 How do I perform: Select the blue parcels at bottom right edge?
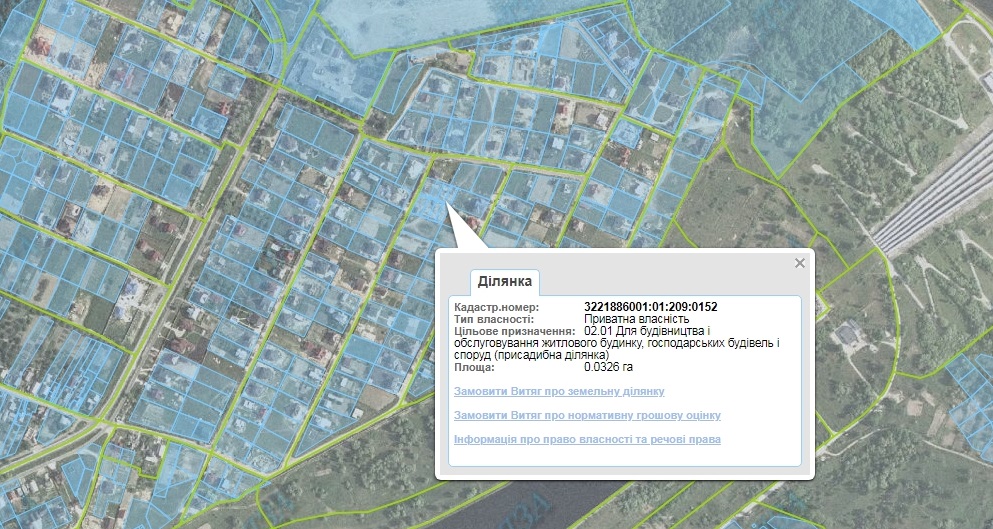[968, 400]
